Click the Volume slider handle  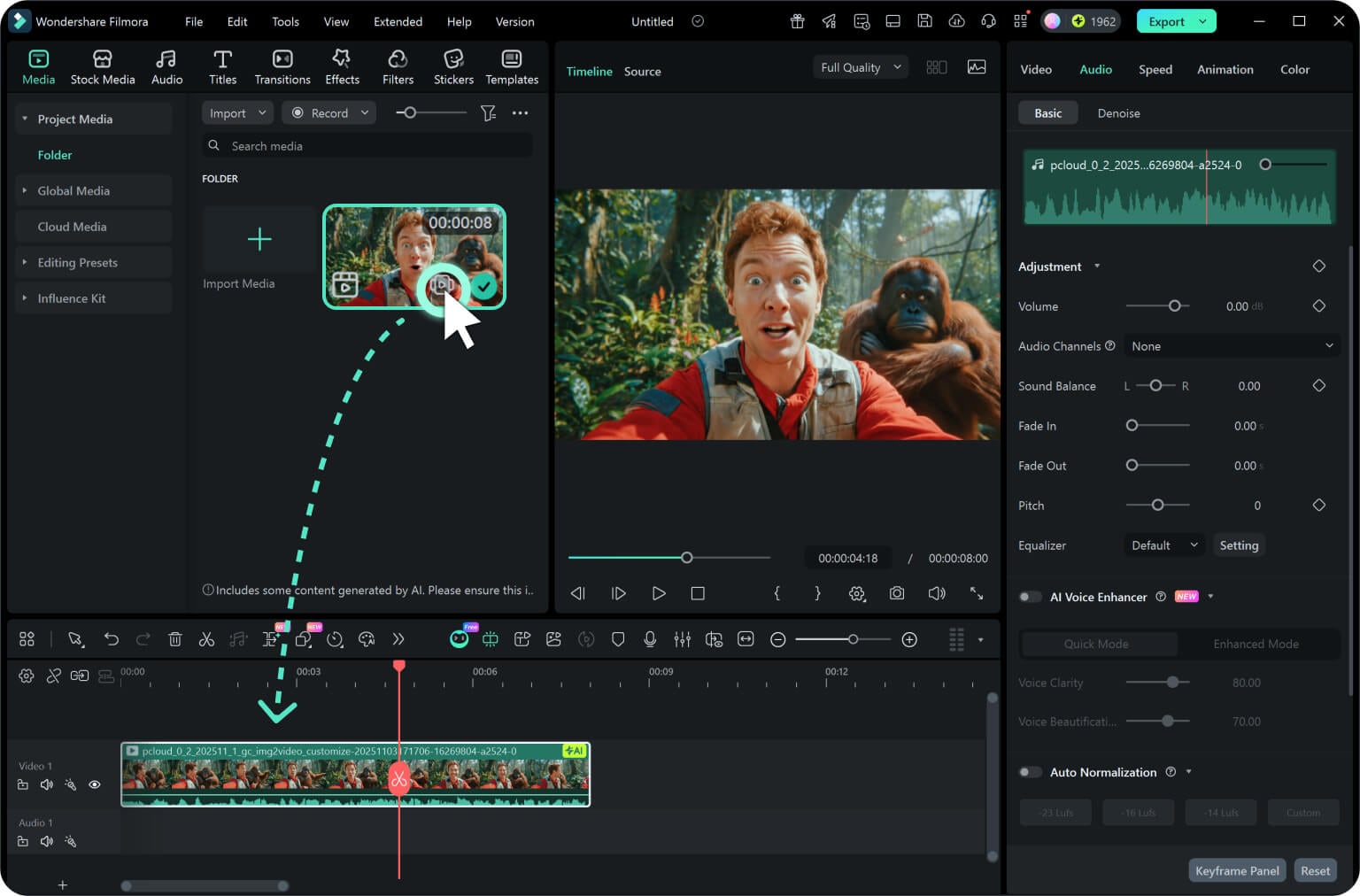1174,305
